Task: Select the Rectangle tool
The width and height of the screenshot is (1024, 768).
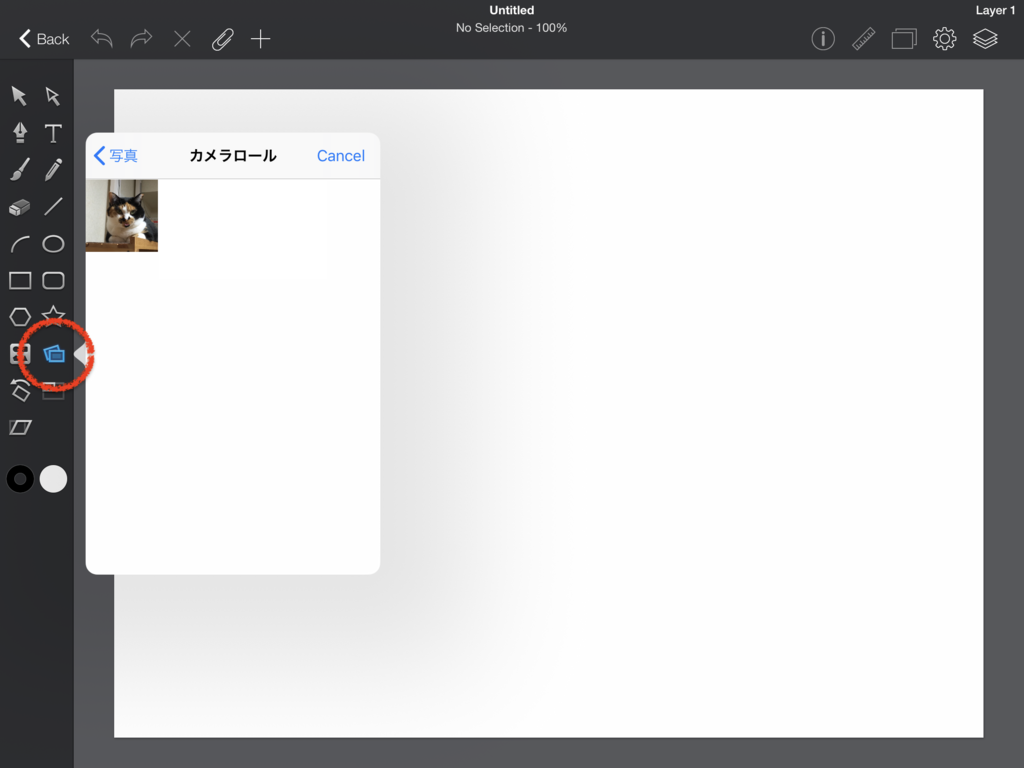Action: tap(20, 281)
